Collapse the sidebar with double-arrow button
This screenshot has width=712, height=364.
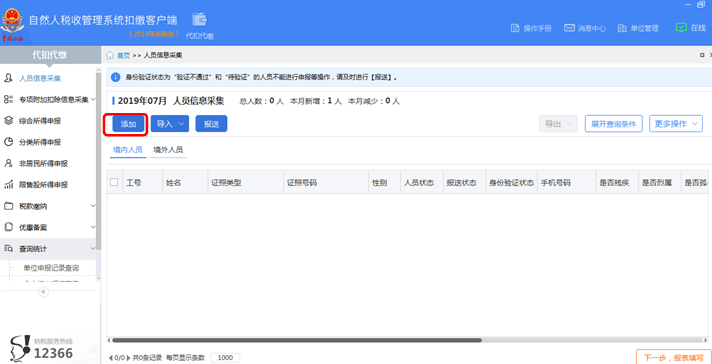pos(44,292)
